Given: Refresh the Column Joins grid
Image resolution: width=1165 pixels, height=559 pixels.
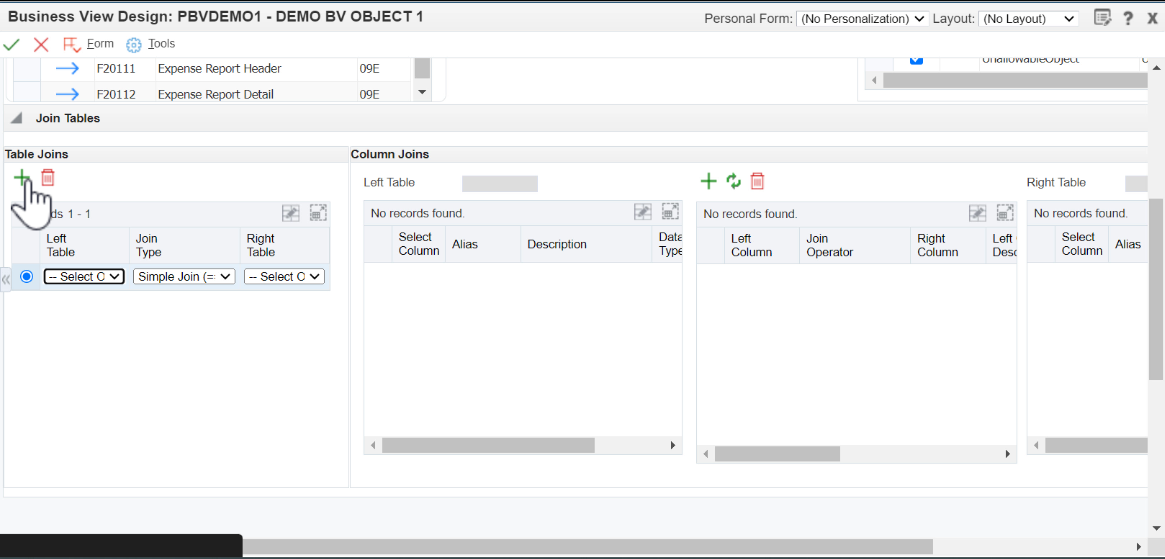Looking at the screenshot, I should [x=733, y=181].
